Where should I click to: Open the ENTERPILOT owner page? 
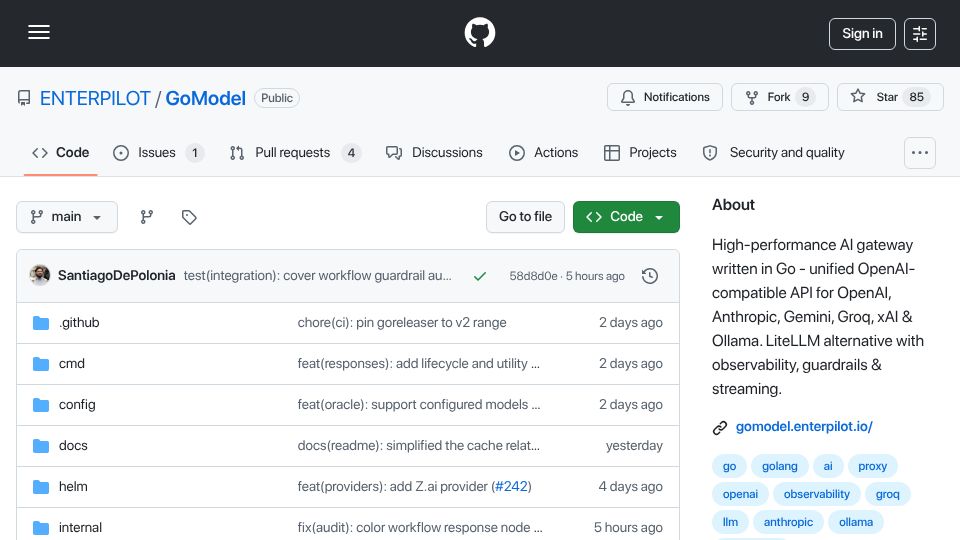click(95, 98)
